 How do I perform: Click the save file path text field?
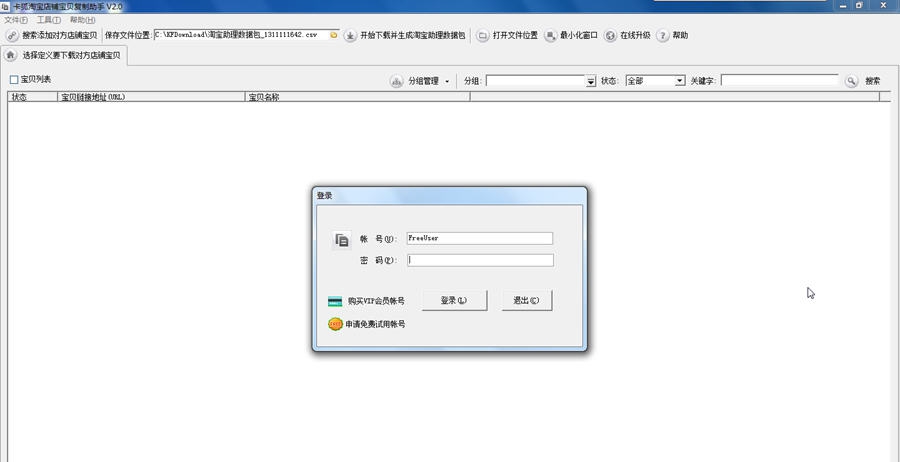242,35
